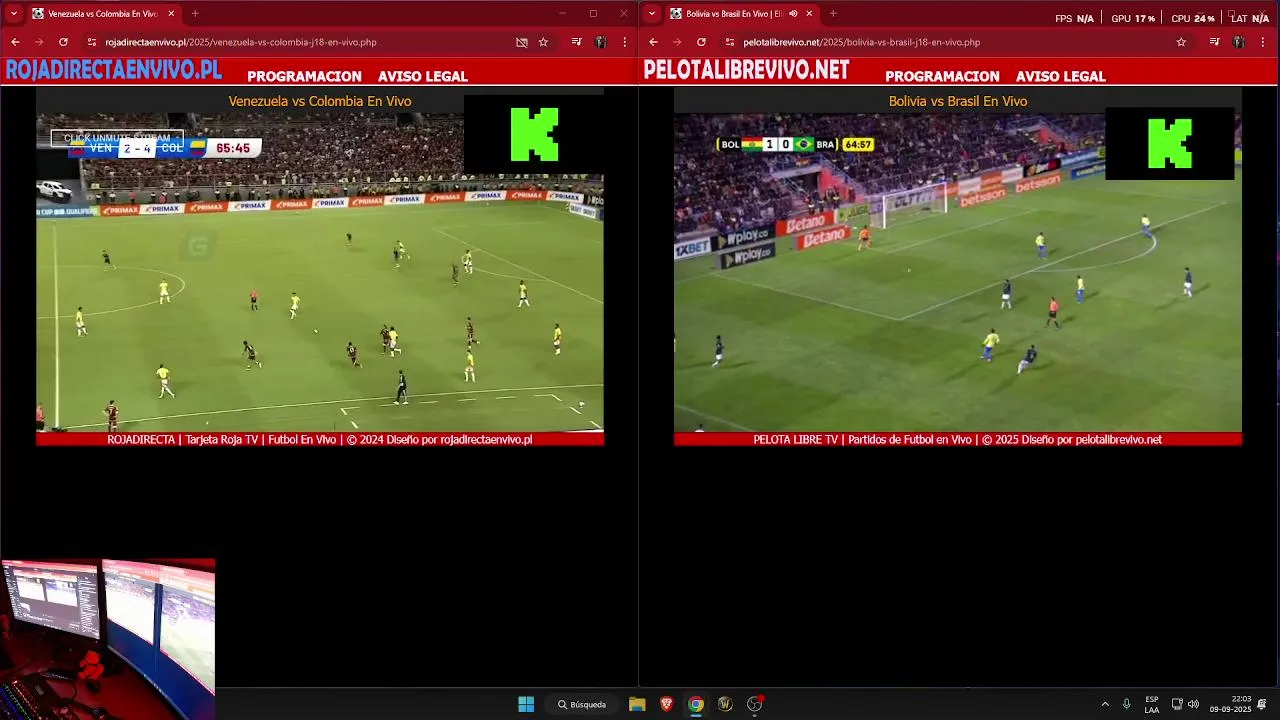This screenshot has height=720, width=1280.
Task: Select the Venezuela vs Colombia En Vivo tab
Action: tap(103, 14)
